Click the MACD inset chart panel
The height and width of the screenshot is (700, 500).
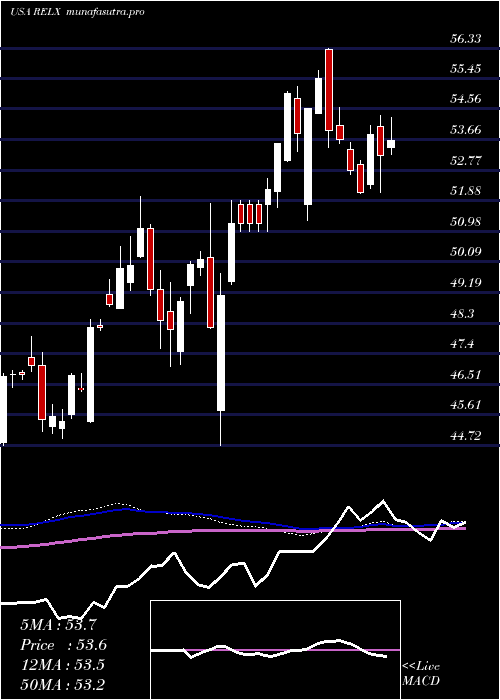(x=275, y=650)
